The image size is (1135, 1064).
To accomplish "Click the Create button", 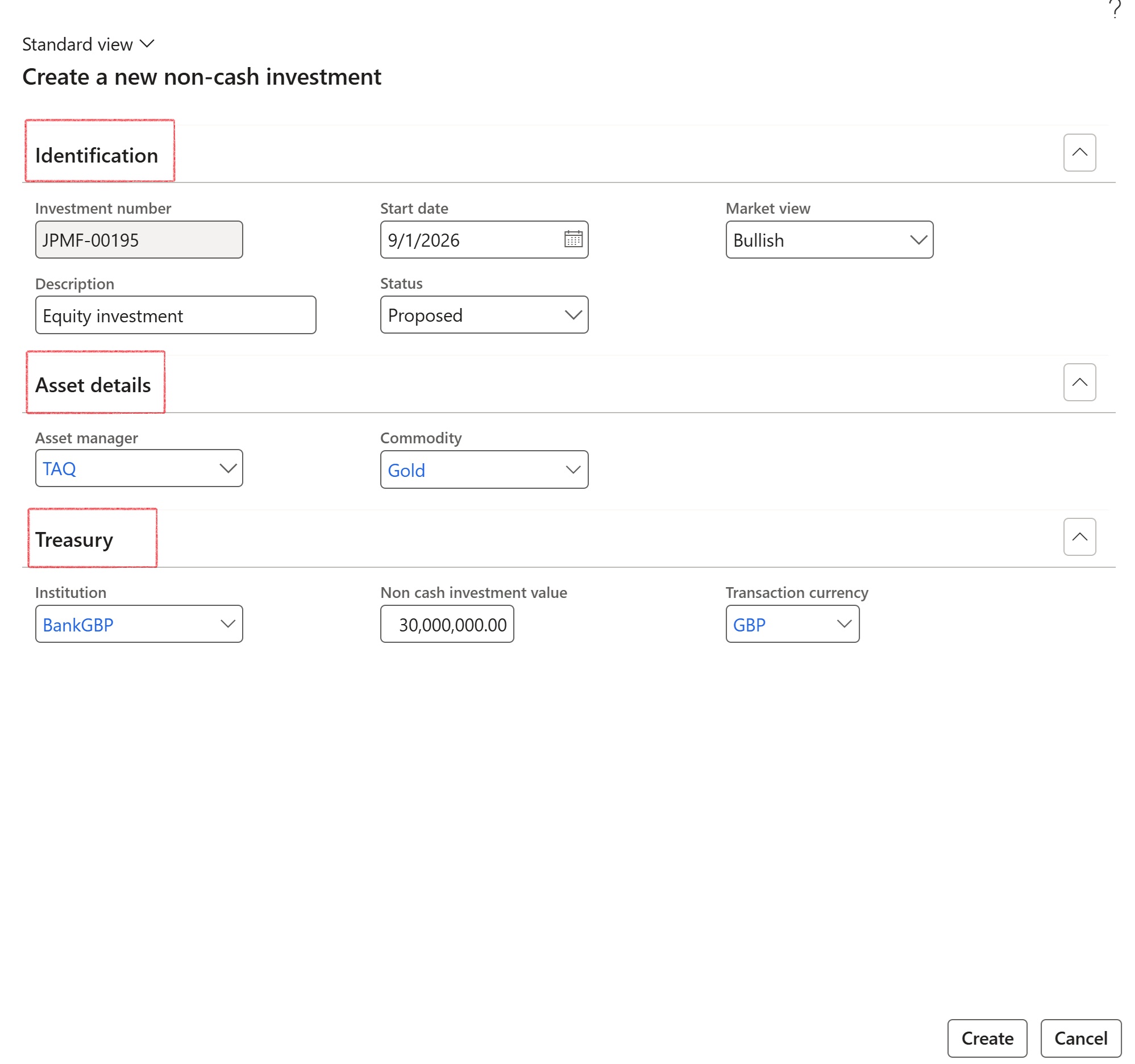I will coord(987,1038).
